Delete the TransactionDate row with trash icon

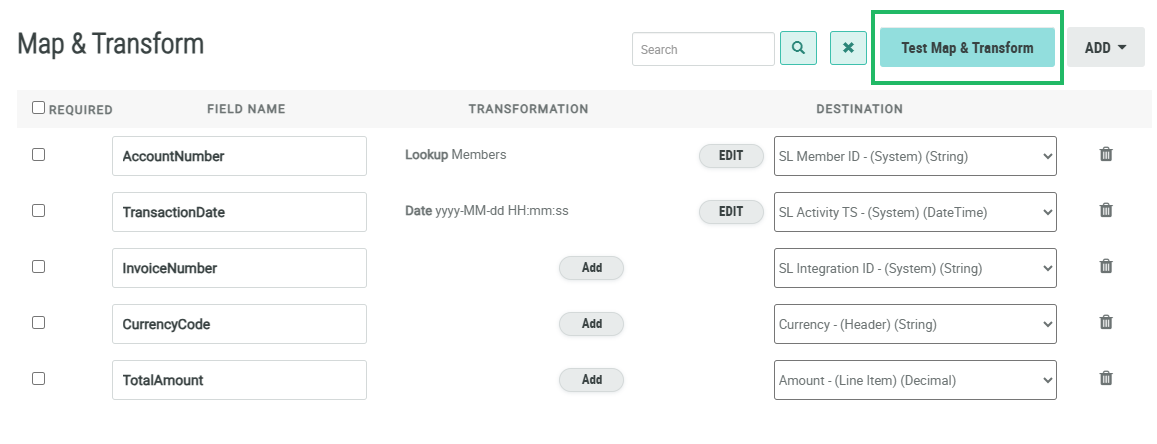pyautogui.click(x=1106, y=211)
